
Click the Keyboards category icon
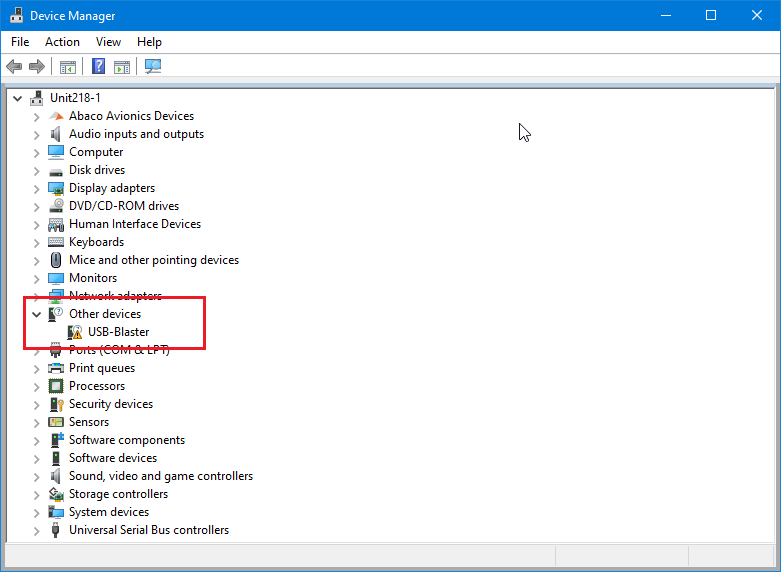pos(57,242)
